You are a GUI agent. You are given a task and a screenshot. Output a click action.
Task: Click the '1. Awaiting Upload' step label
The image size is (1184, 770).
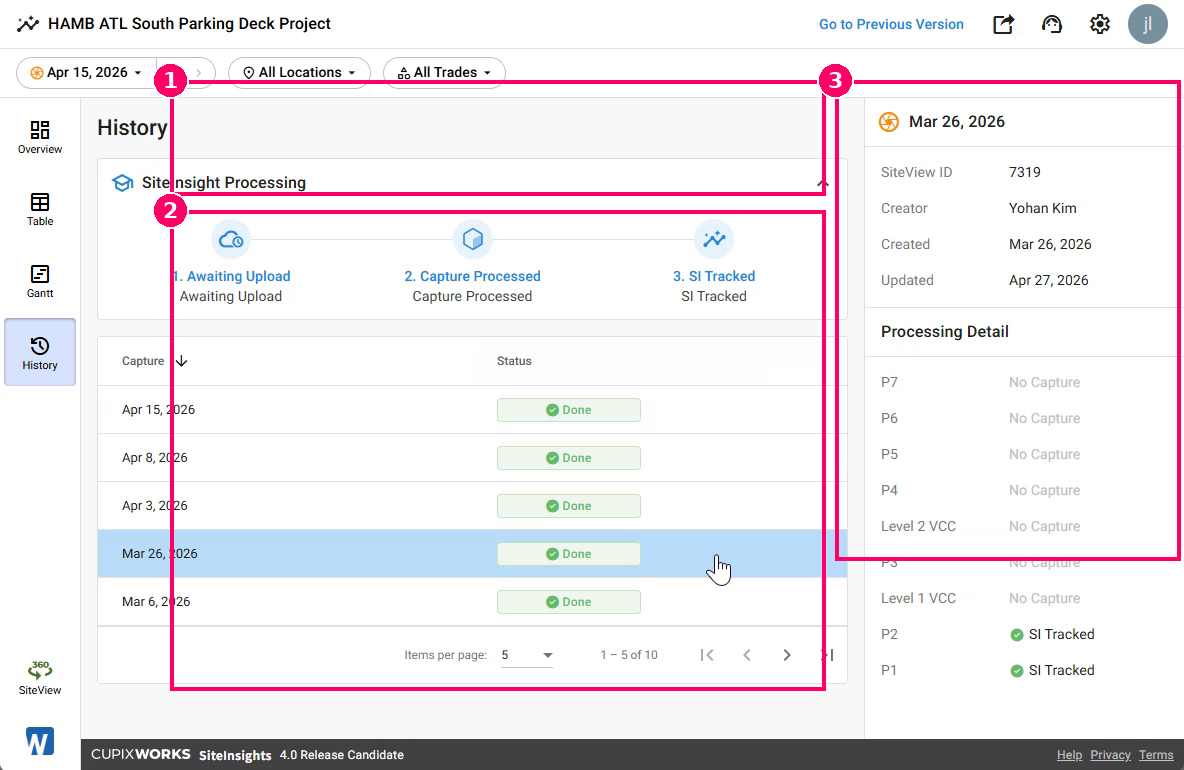point(231,276)
